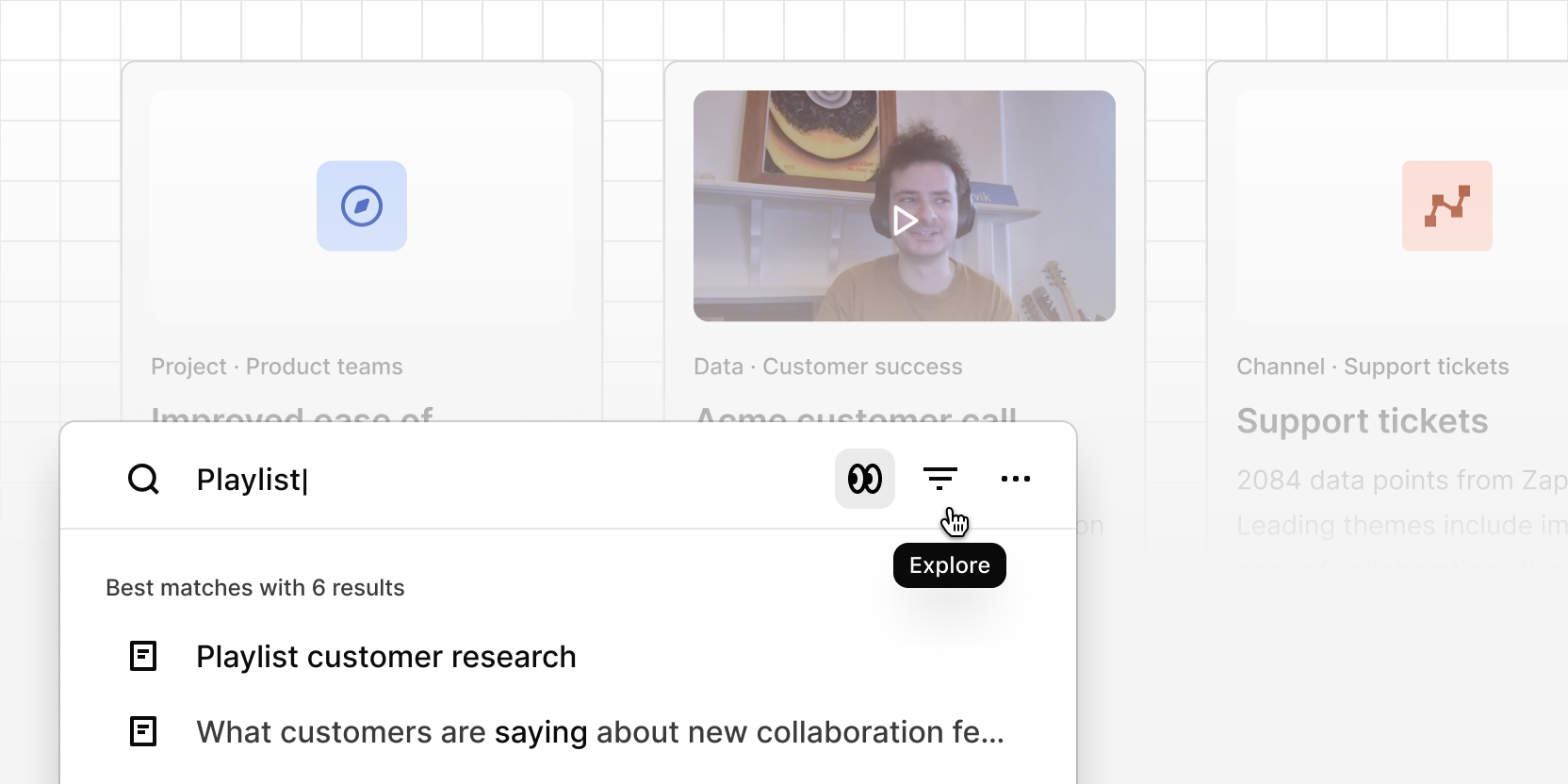Click the document icon beside Playlist customer research

pos(143,657)
